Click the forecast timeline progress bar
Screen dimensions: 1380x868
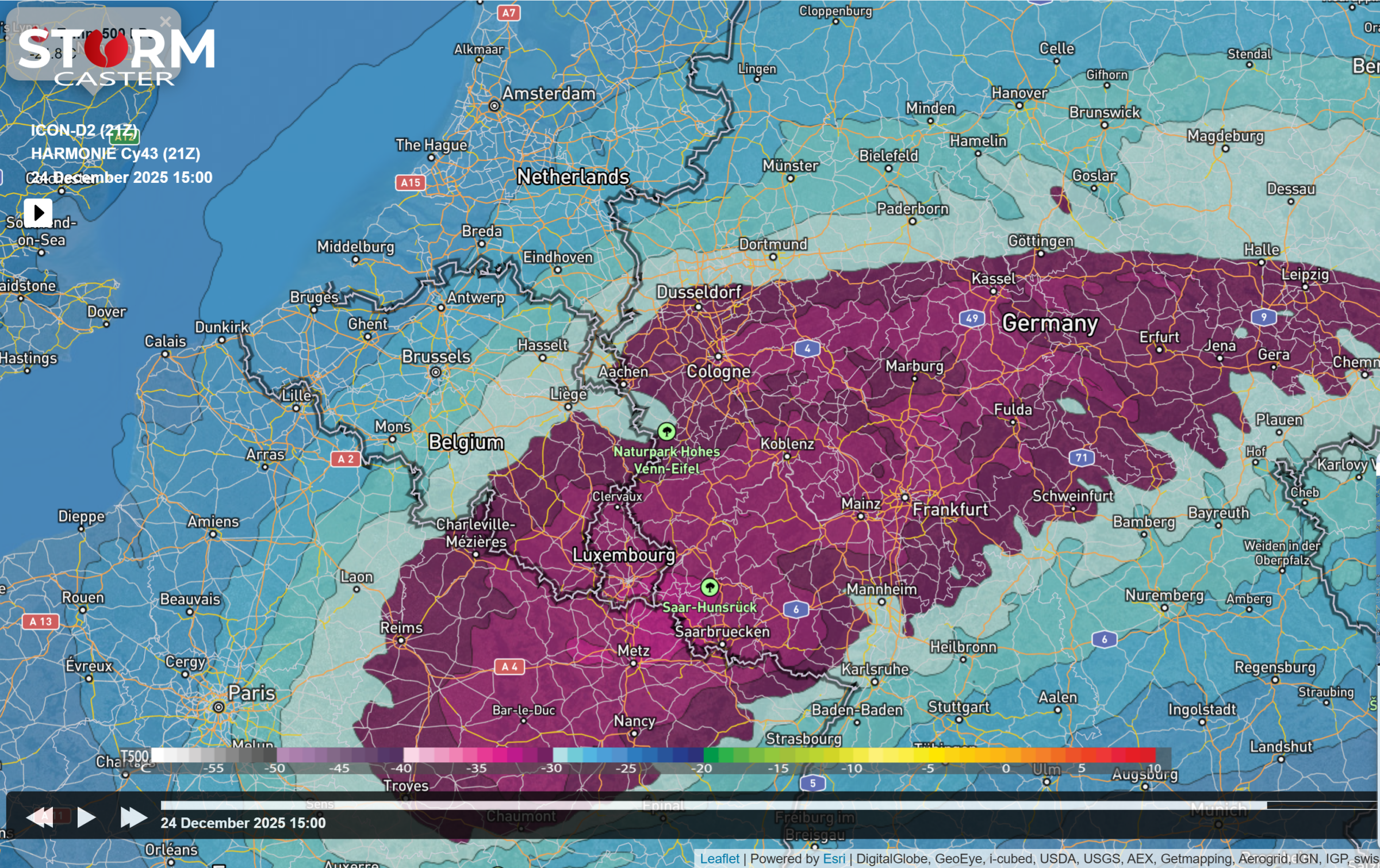pyautogui.click(x=713, y=805)
